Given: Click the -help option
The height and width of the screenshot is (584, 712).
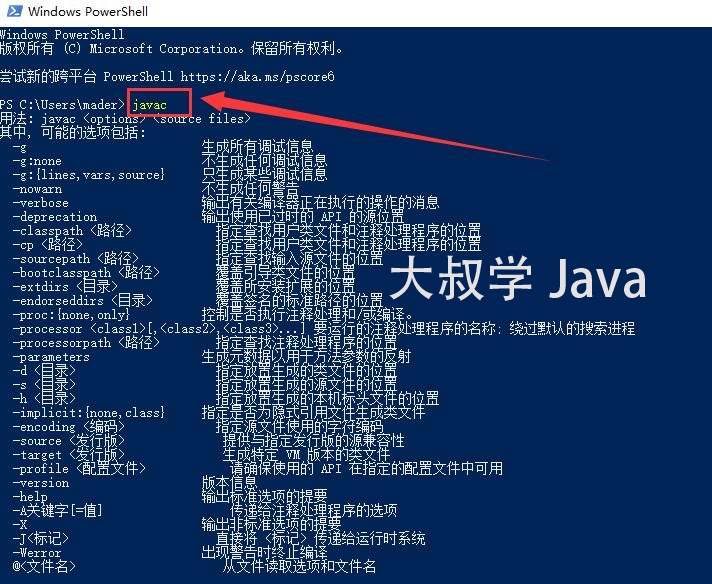Looking at the screenshot, I should [x=30, y=497].
